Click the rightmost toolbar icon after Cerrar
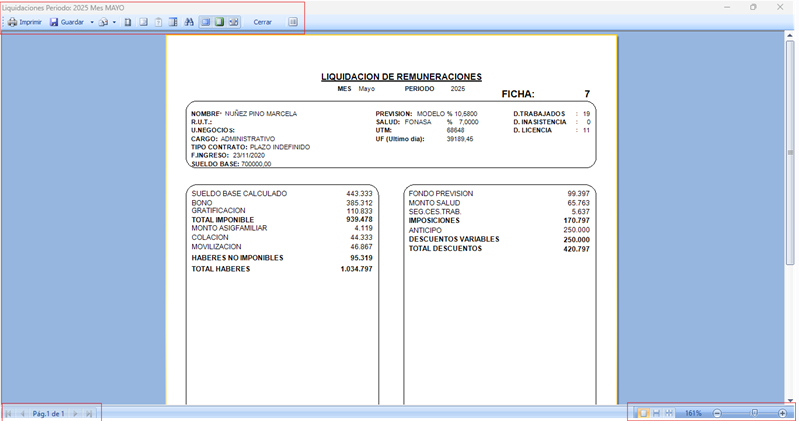The image size is (799, 421). pyautogui.click(x=293, y=22)
